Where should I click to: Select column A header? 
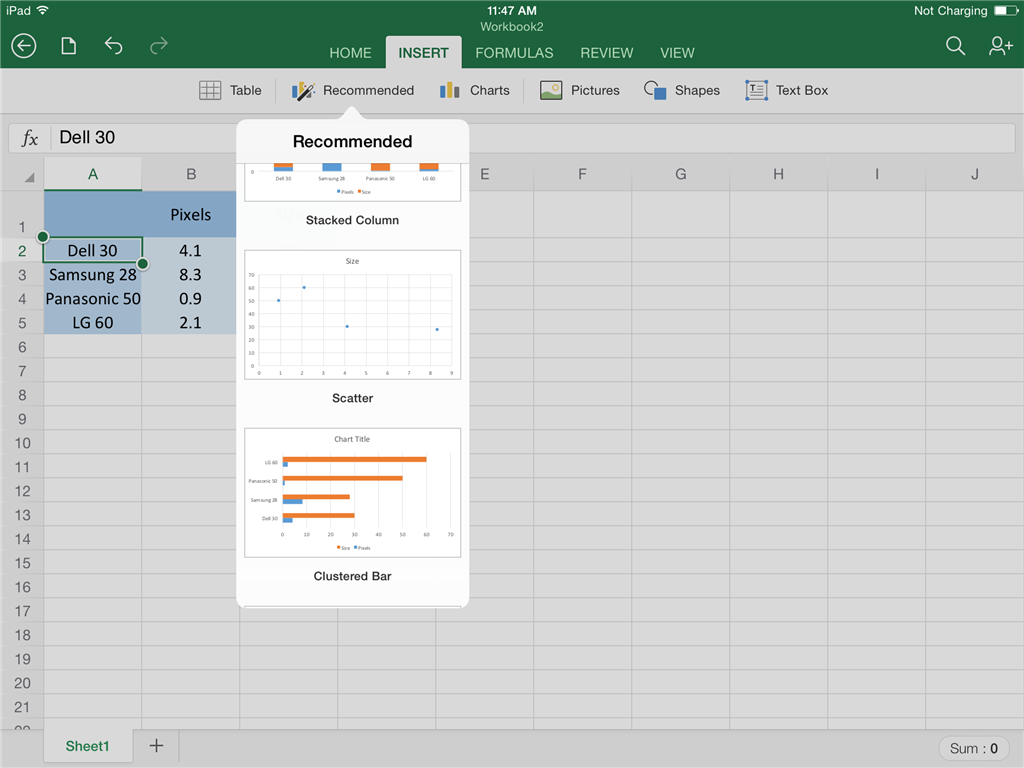tap(93, 174)
